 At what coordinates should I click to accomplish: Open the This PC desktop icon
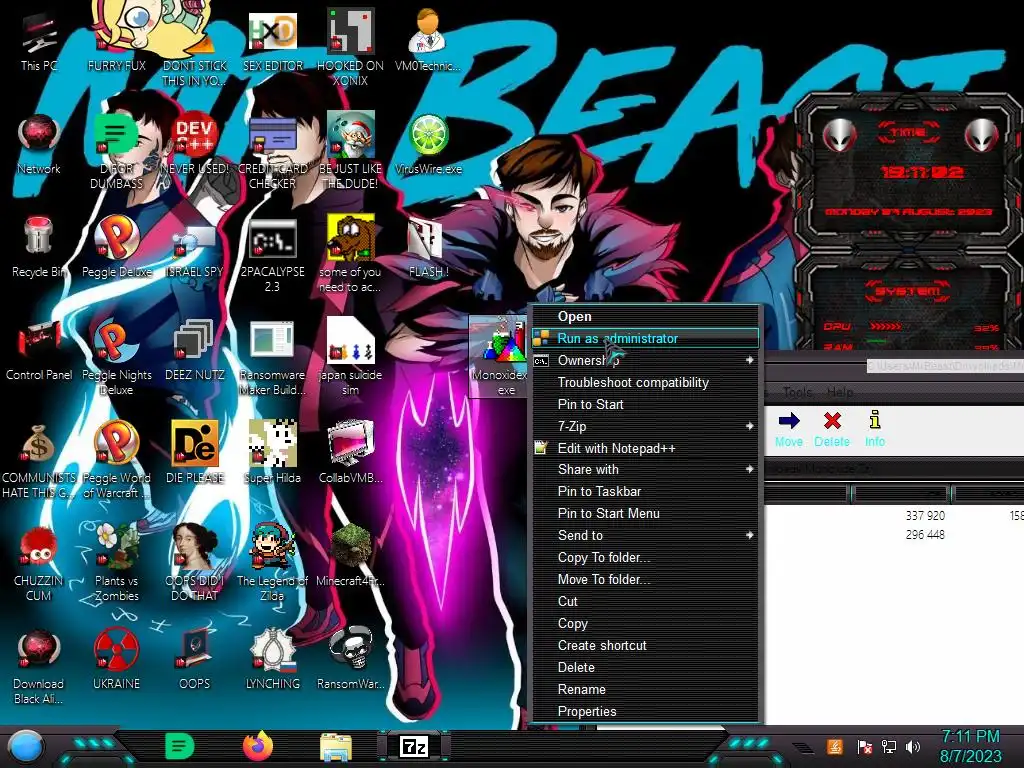(x=39, y=40)
